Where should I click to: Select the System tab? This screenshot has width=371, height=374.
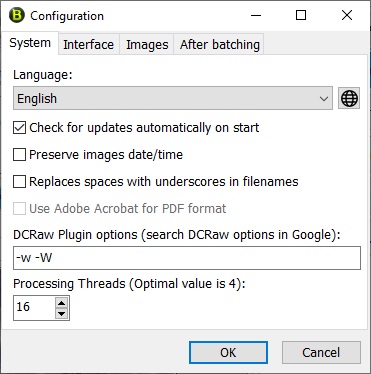pyautogui.click(x=30, y=43)
